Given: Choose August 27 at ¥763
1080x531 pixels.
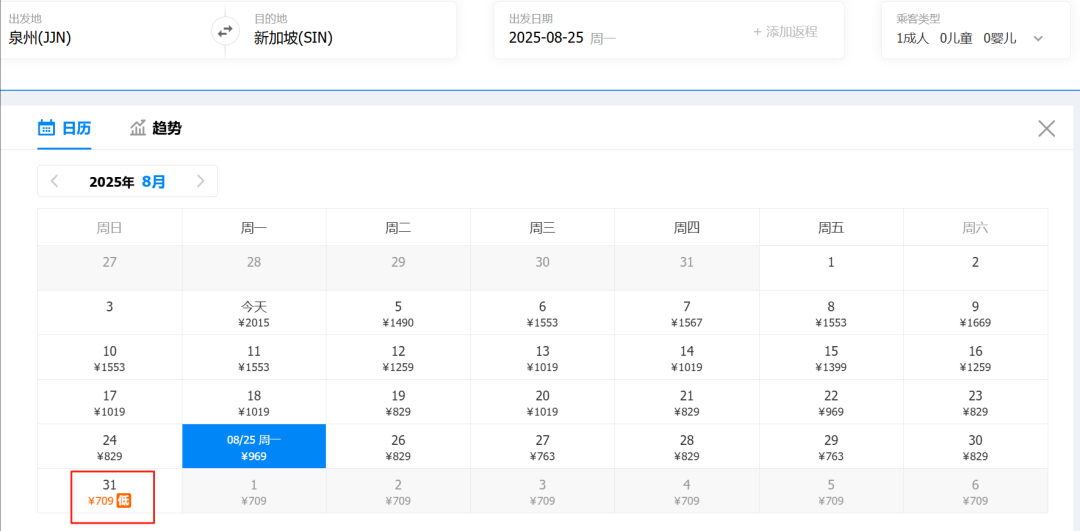Looking at the screenshot, I should pyautogui.click(x=543, y=446).
